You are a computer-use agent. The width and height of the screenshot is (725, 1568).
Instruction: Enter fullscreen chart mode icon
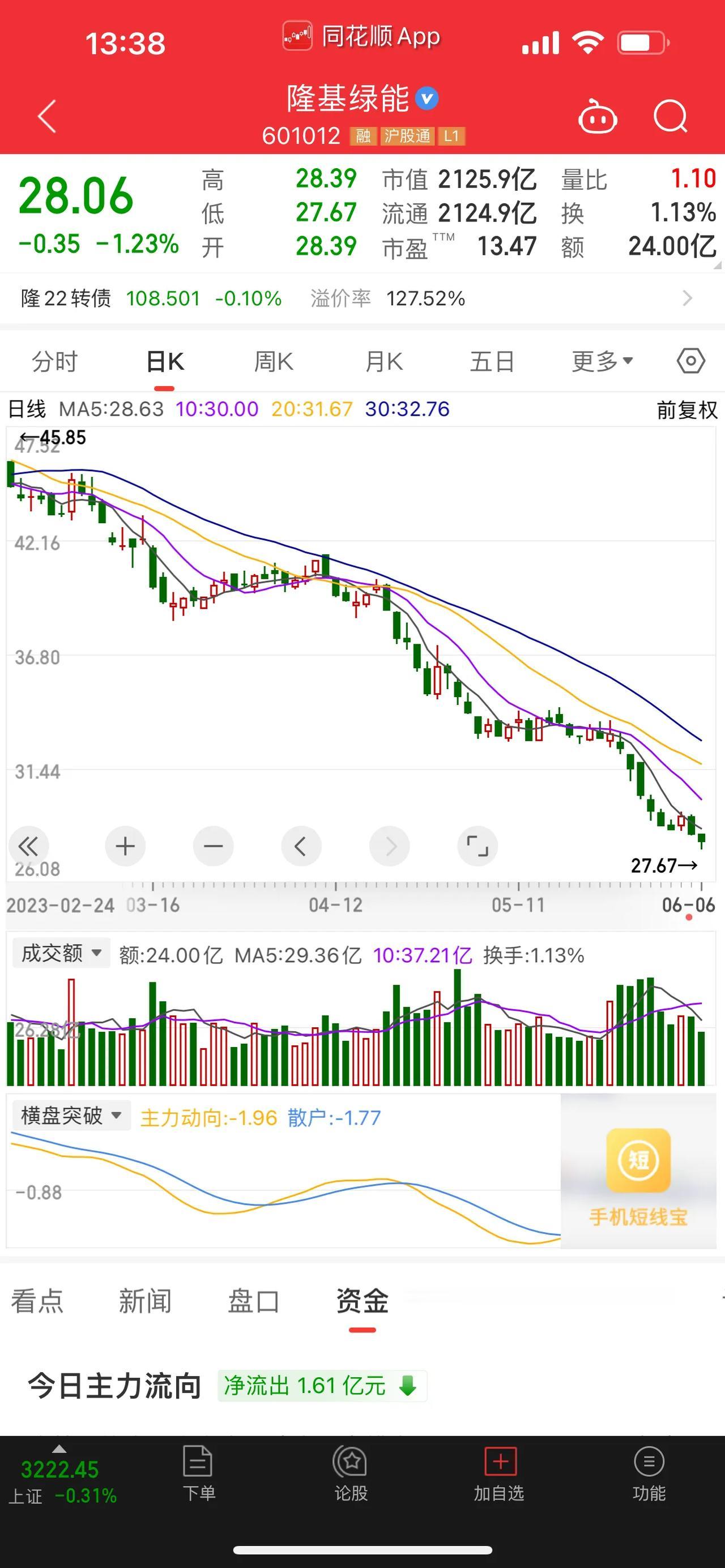pyautogui.click(x=477, y=846)
